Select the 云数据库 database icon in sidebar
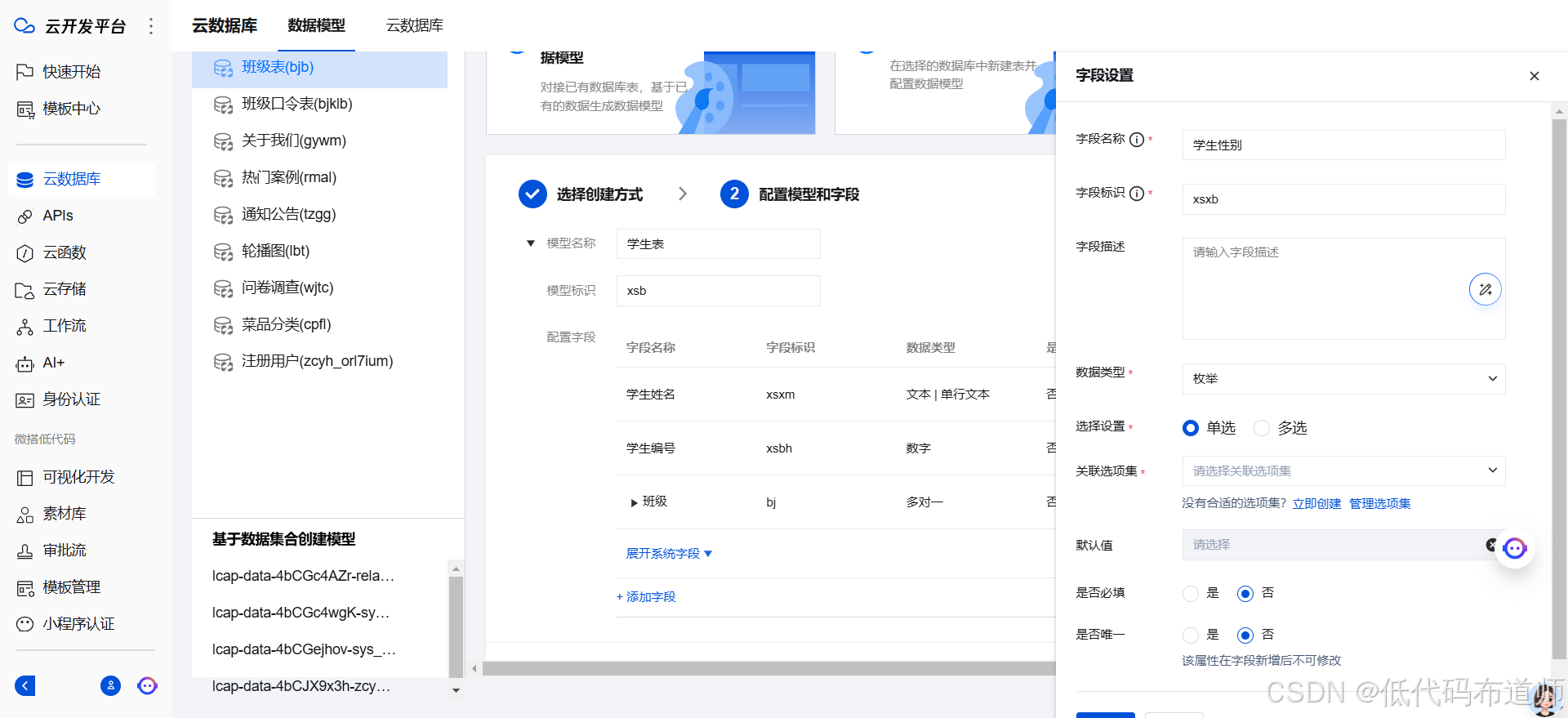 (x=24, y=179)
